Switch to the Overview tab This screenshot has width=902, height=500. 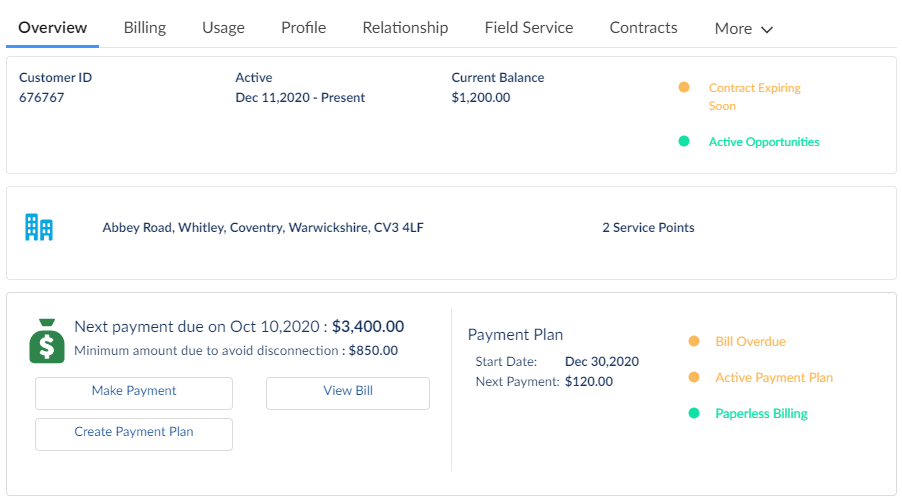52,28
